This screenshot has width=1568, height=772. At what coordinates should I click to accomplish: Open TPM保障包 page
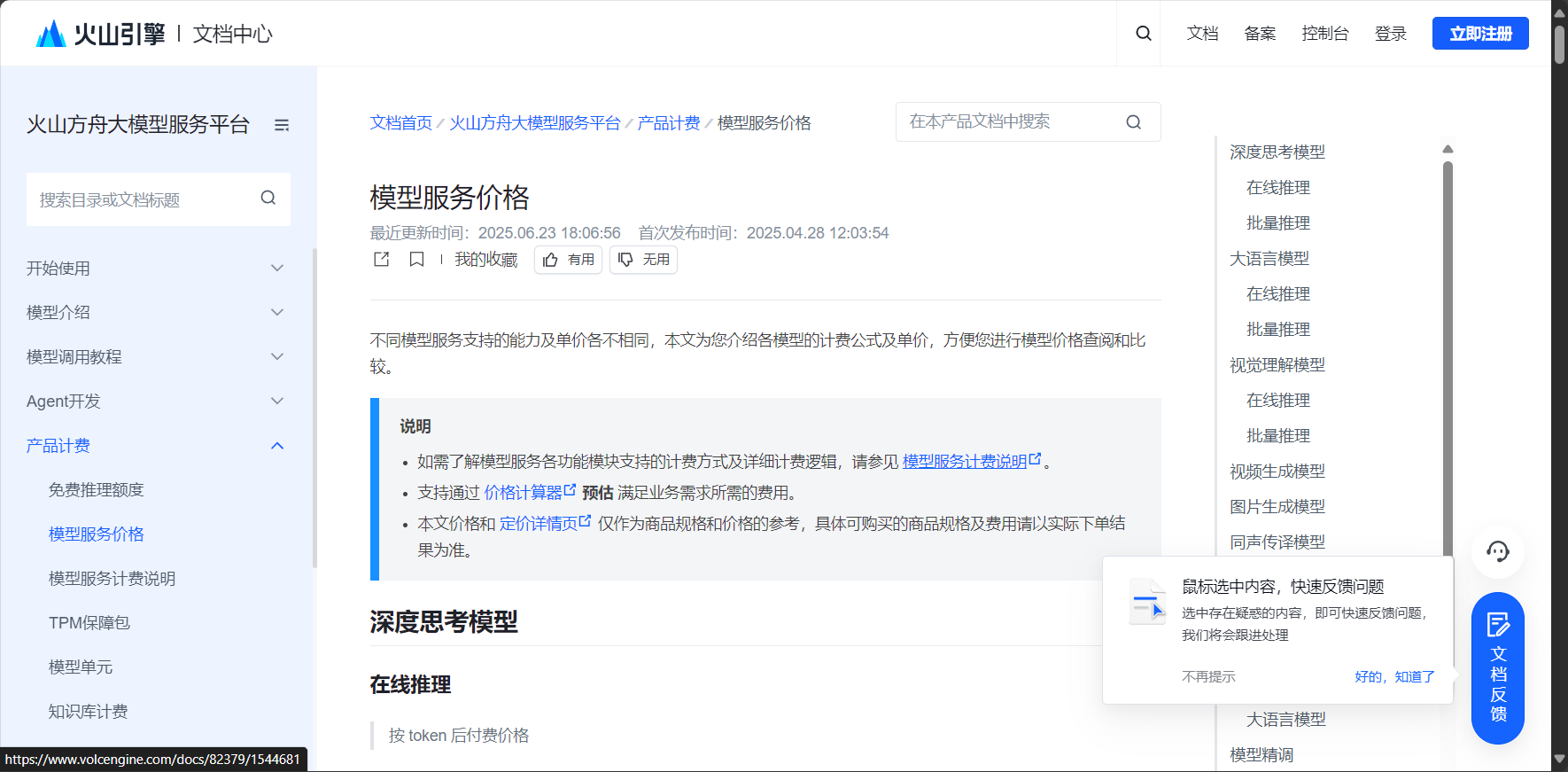click(x=89, y=622)
